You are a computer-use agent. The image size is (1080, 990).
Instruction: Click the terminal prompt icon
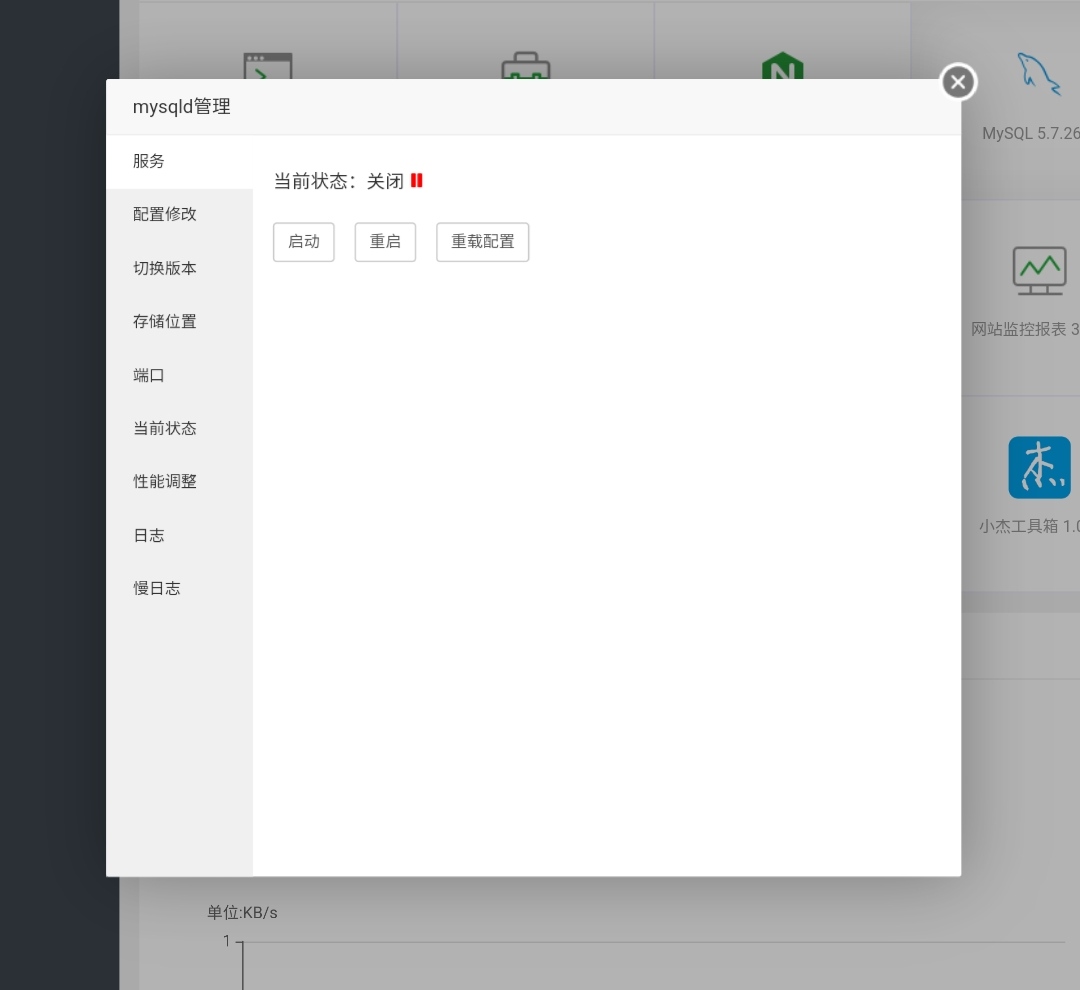click(268, 67)
